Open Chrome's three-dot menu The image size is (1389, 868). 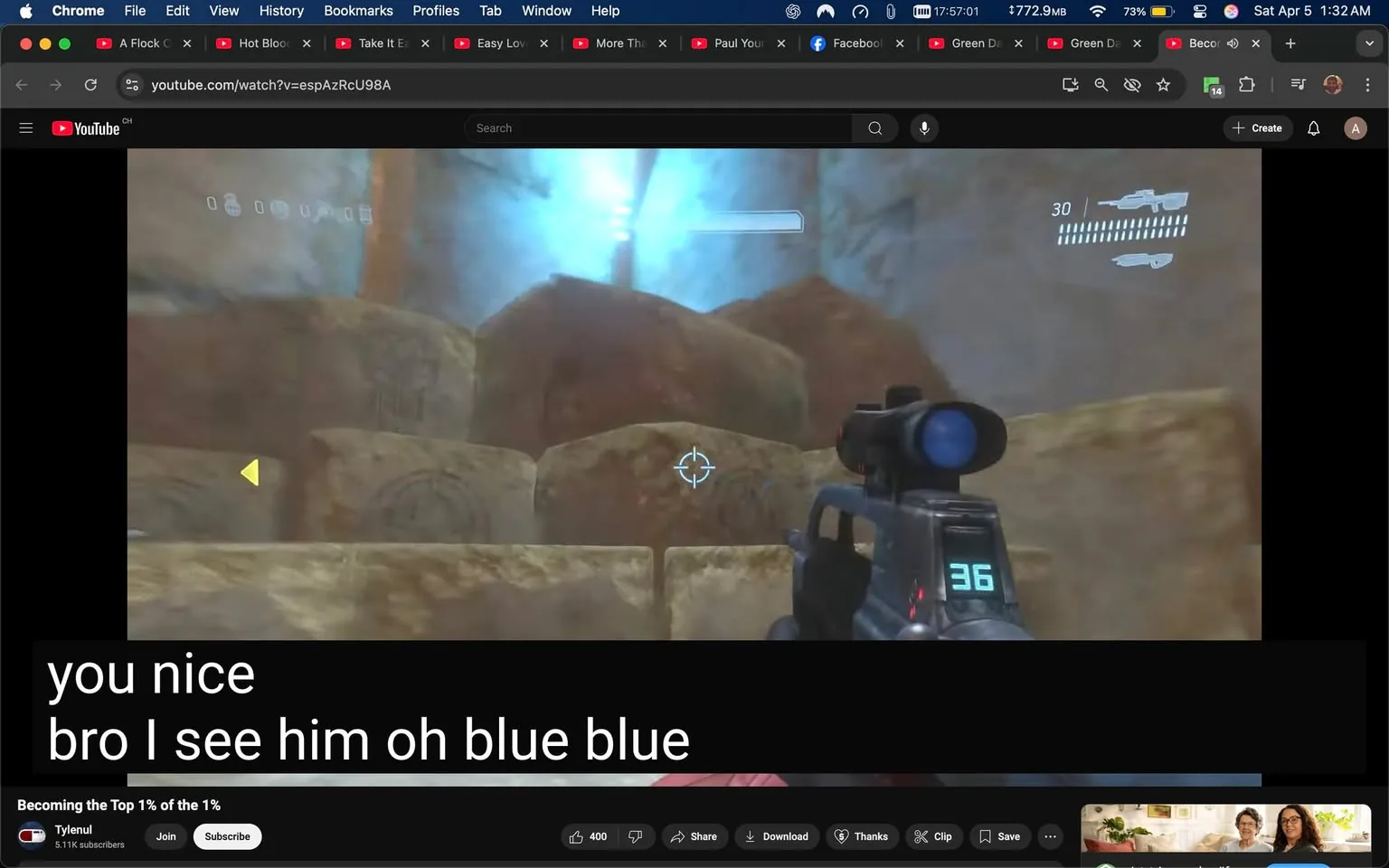[1367, 85]
